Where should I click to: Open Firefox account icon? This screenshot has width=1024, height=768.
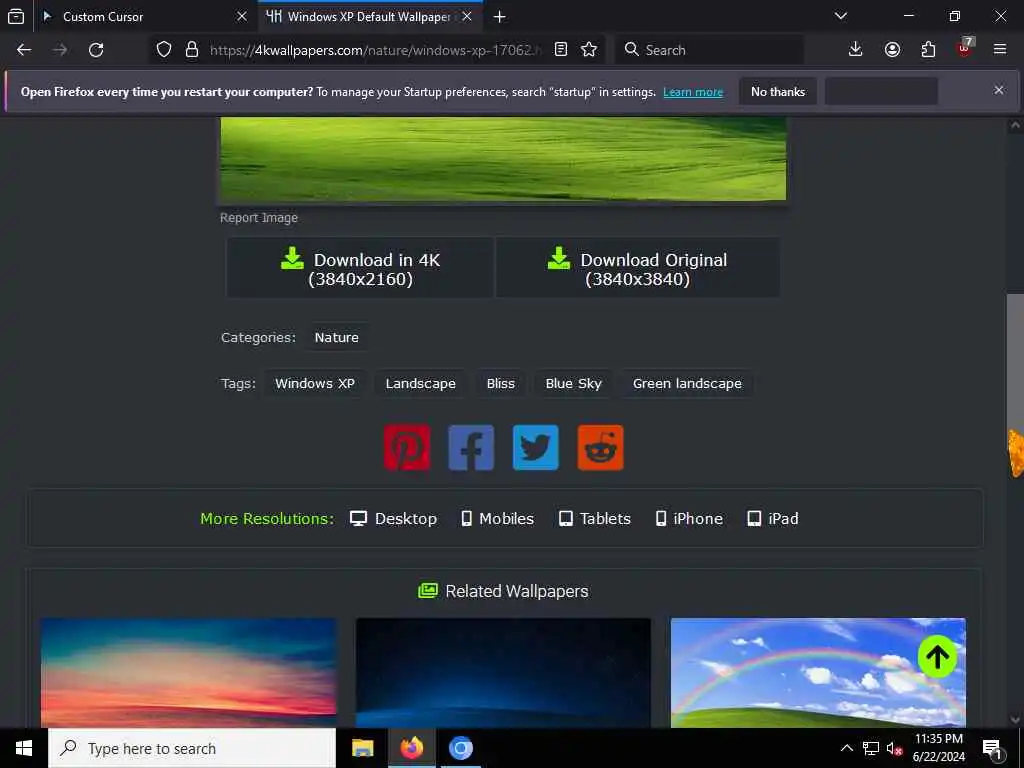892,50
